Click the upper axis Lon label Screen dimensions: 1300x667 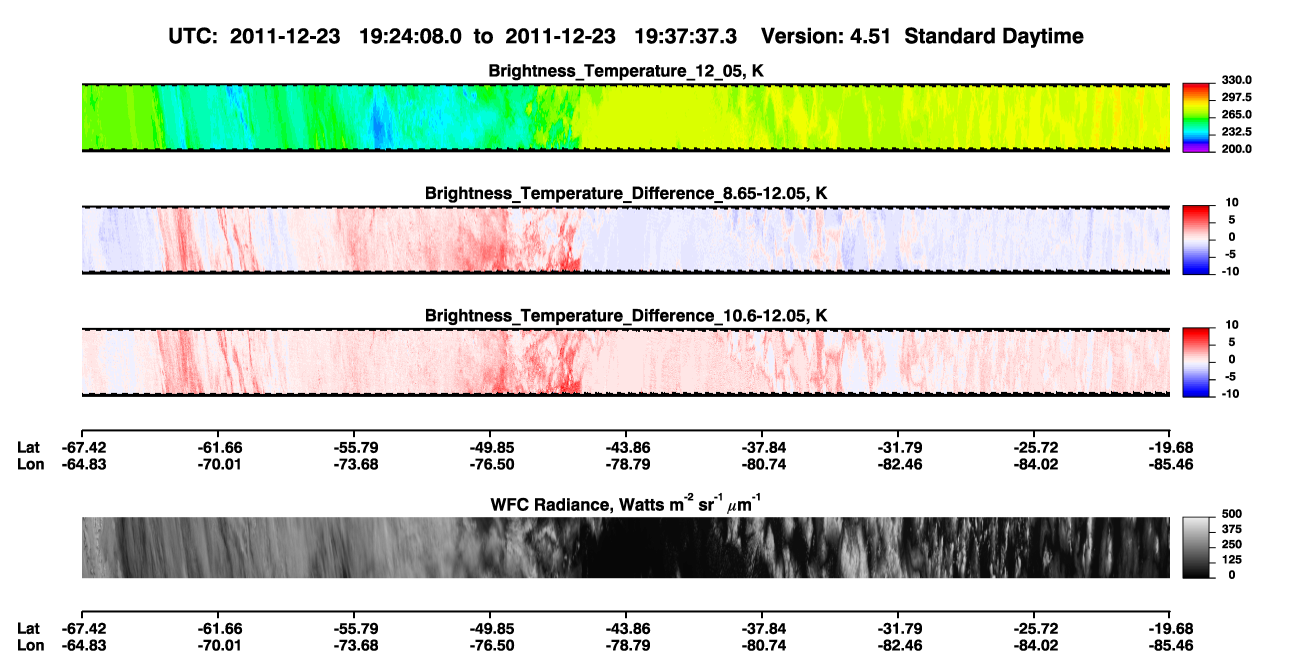(x=30, y=464)
